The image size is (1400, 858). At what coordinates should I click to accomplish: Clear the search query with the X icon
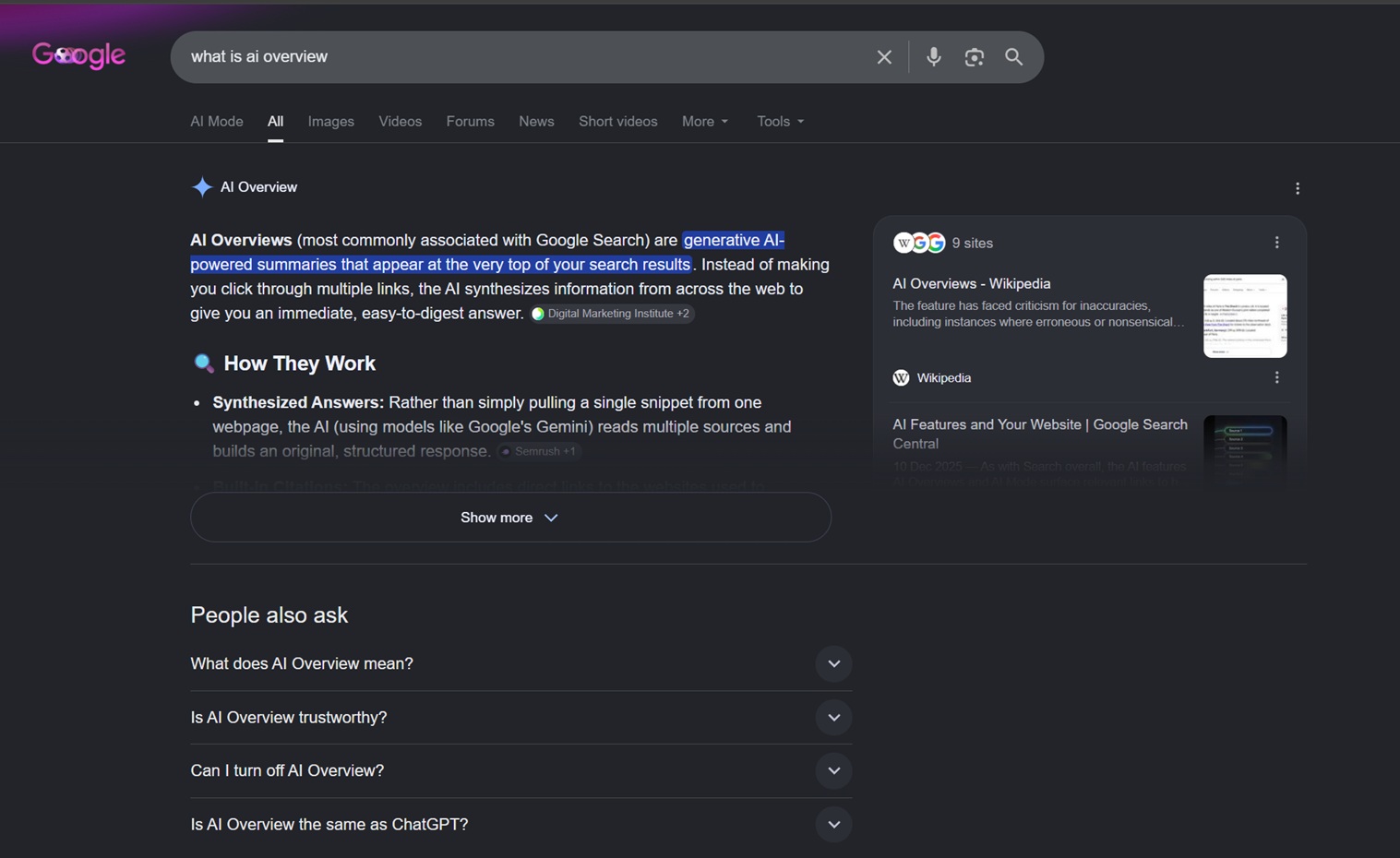pos(884,57)
